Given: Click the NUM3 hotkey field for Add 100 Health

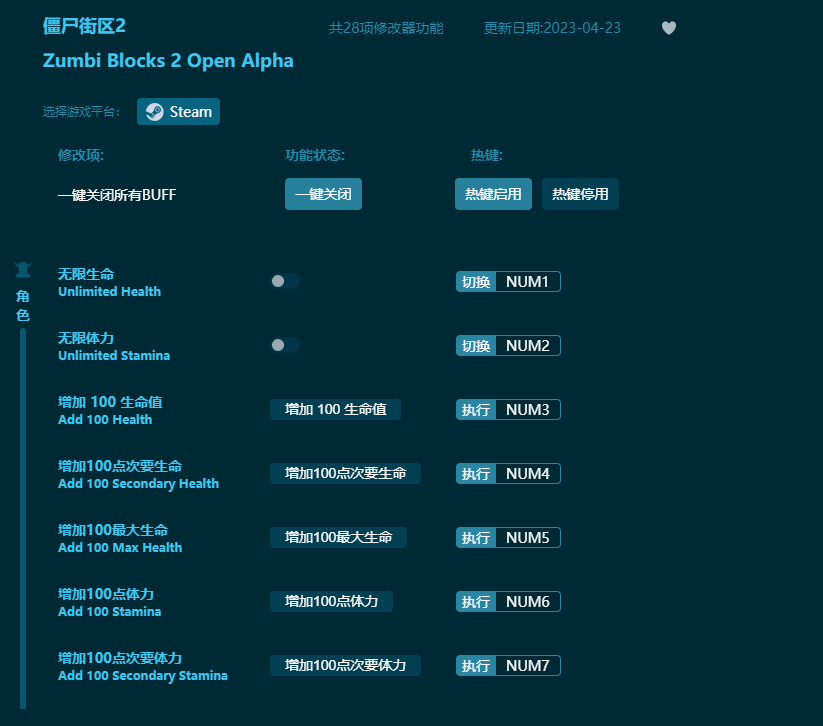Looking at the screenshot, I should click(525, 409).
